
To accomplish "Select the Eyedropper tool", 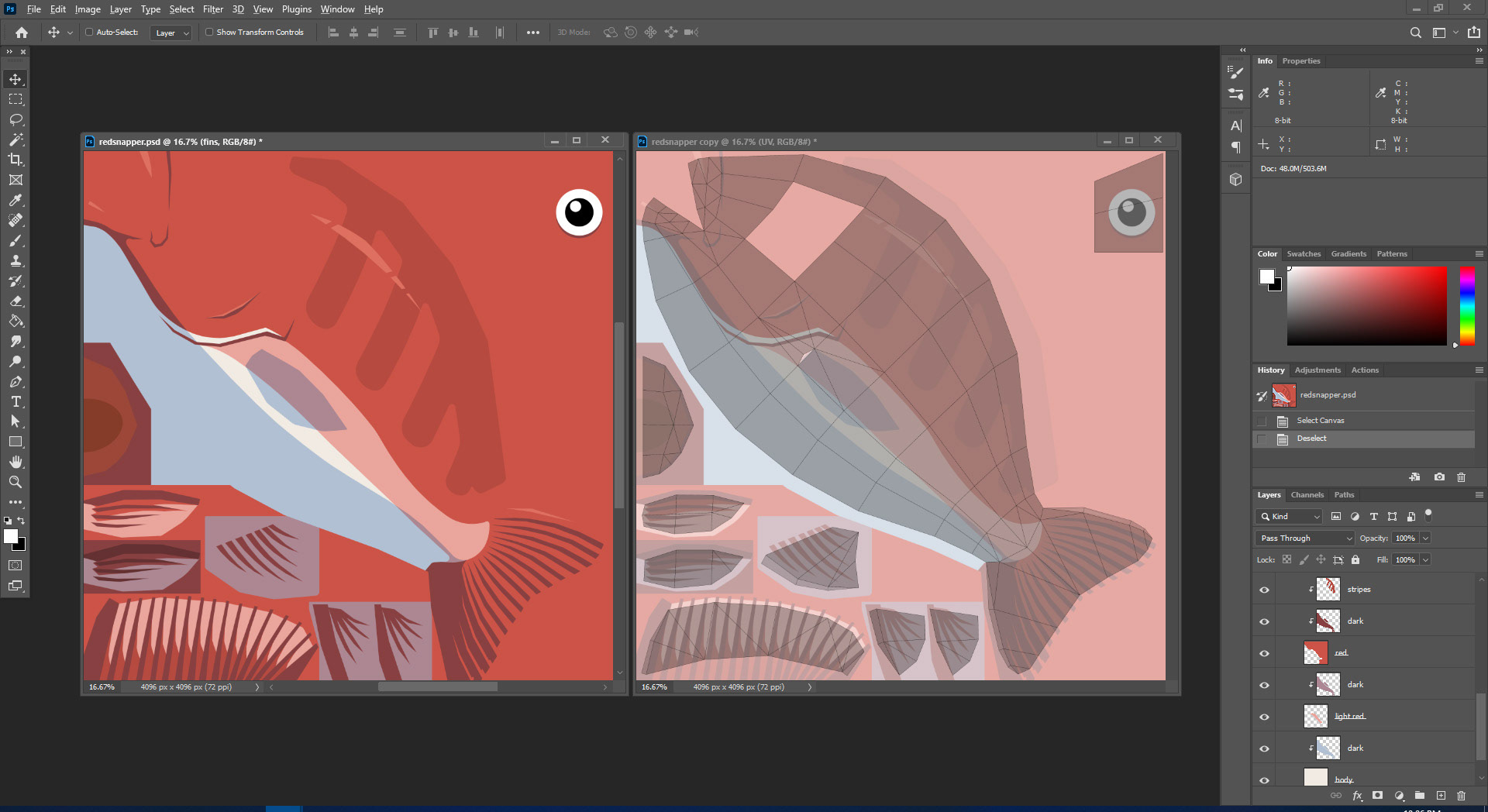I will point(15,200).
